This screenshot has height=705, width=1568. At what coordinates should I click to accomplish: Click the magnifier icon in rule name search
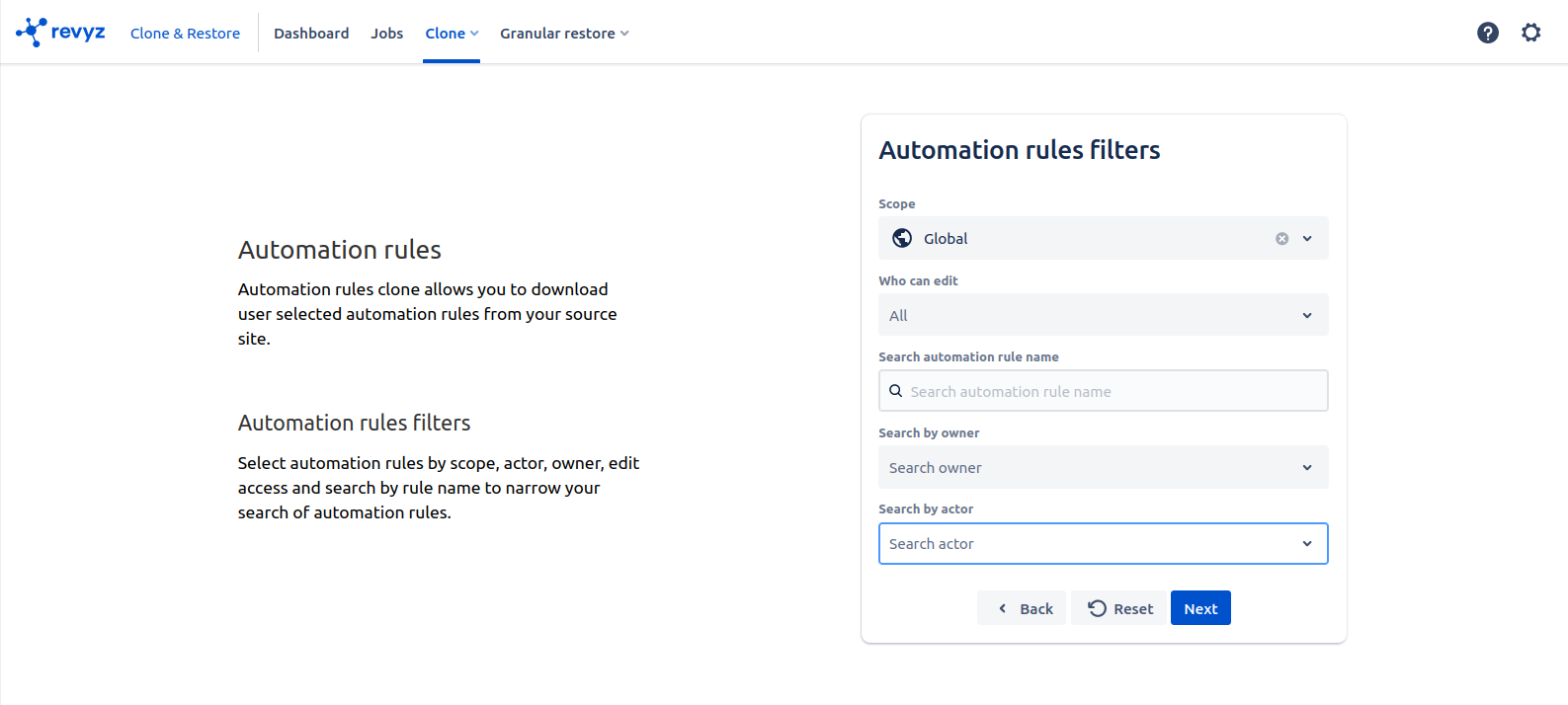(895, 391)
